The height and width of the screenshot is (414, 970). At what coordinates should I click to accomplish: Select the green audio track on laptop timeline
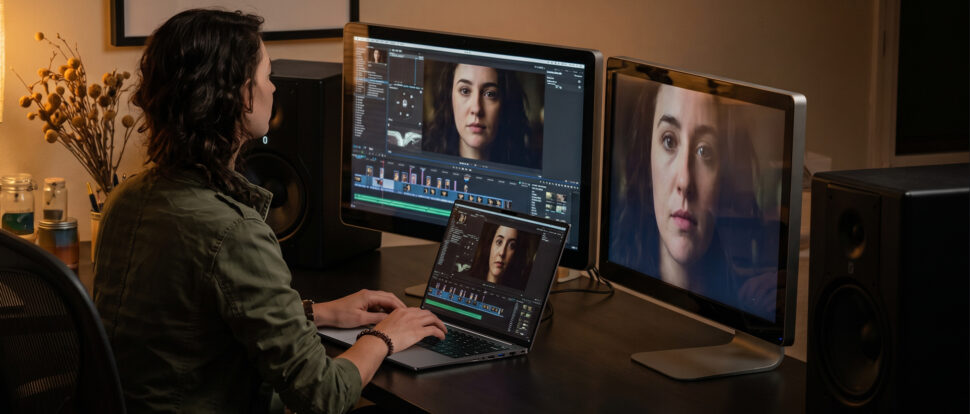[x=453, y=309]
